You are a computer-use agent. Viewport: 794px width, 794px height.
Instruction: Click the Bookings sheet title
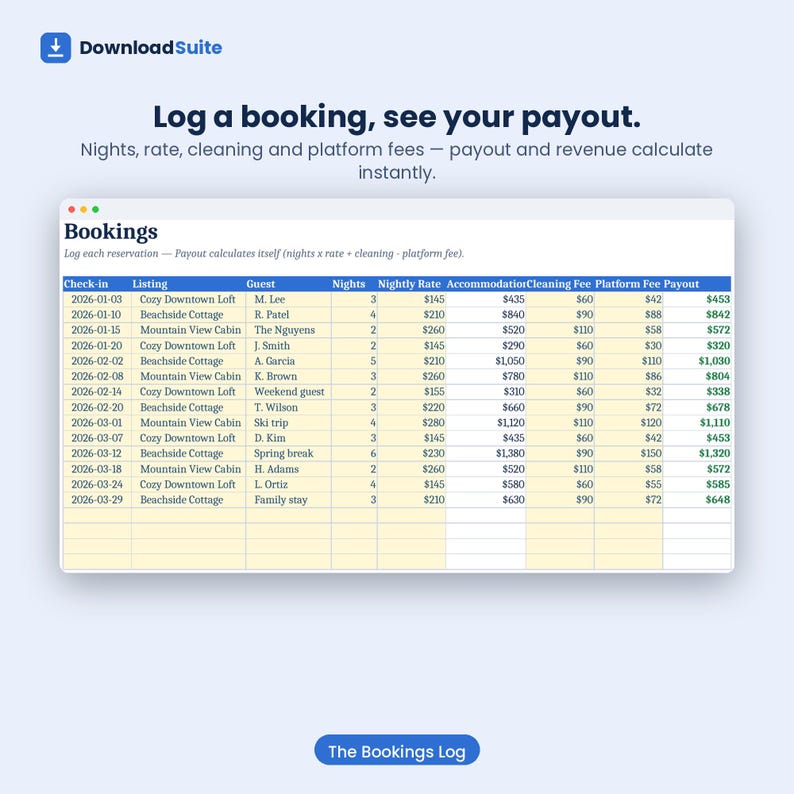111,231
